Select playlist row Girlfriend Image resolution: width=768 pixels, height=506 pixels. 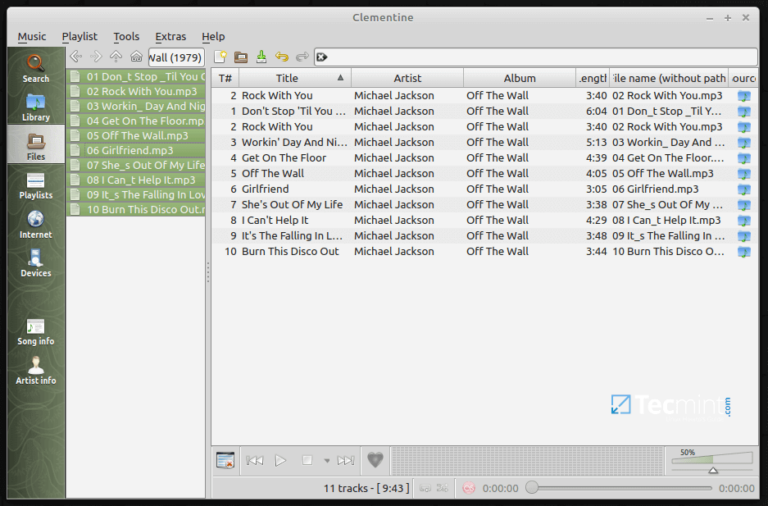[x=484, y=189]
